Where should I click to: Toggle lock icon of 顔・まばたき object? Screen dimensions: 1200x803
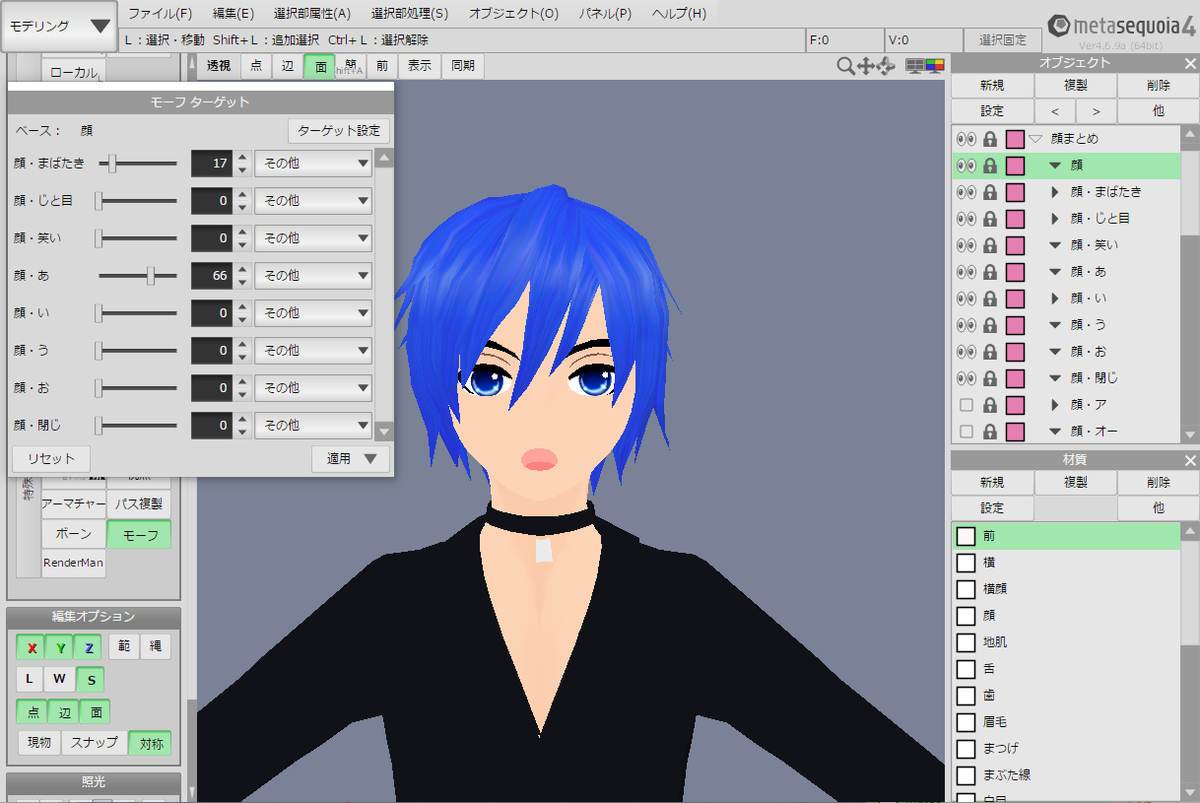click(990, 192)
